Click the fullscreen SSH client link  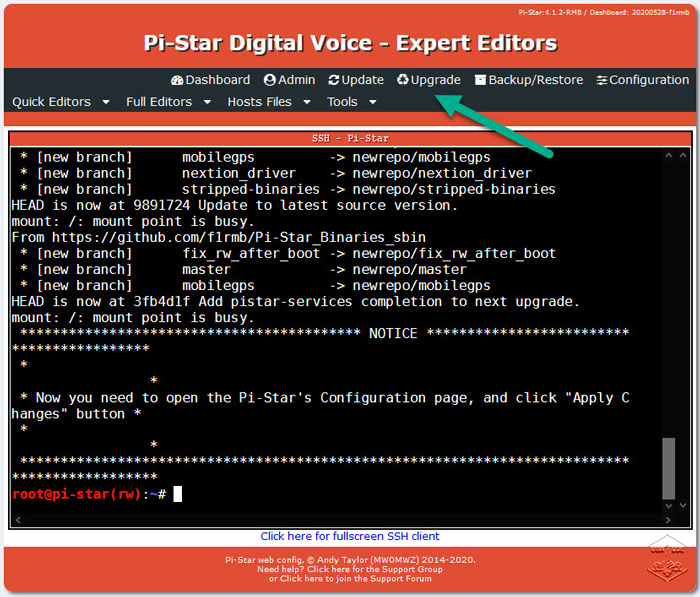(x=350, y=536)
